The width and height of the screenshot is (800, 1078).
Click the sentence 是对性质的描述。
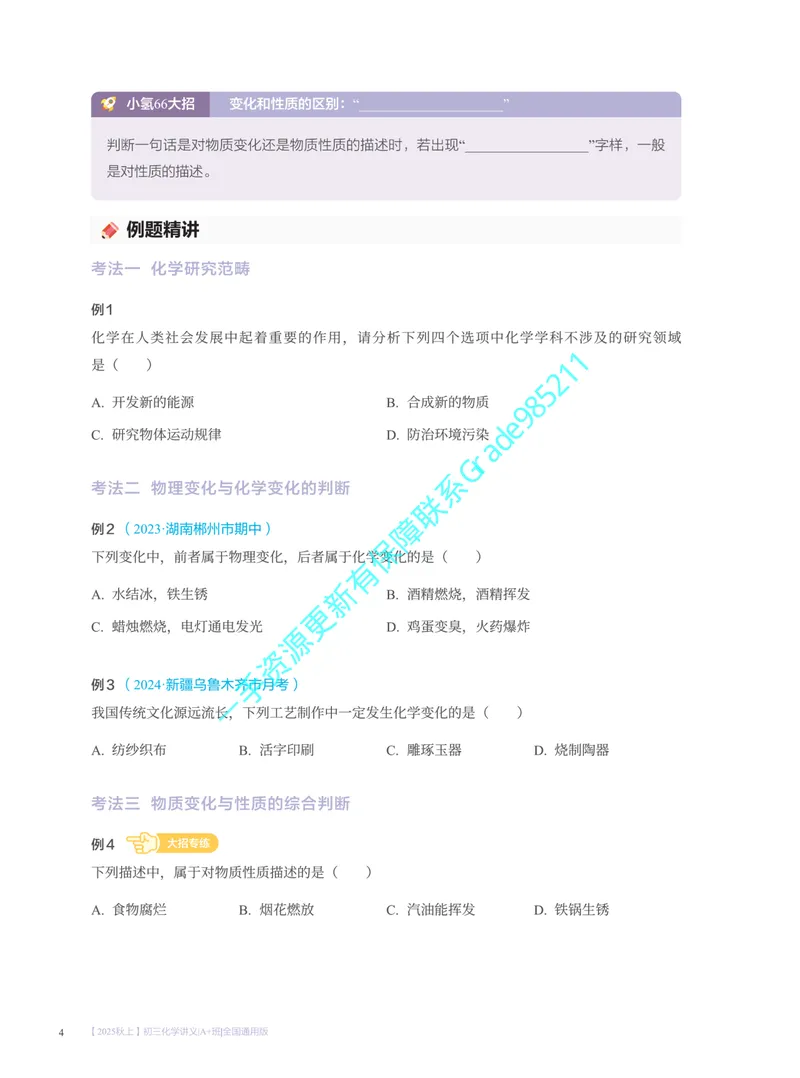click(x=159, y=172)
